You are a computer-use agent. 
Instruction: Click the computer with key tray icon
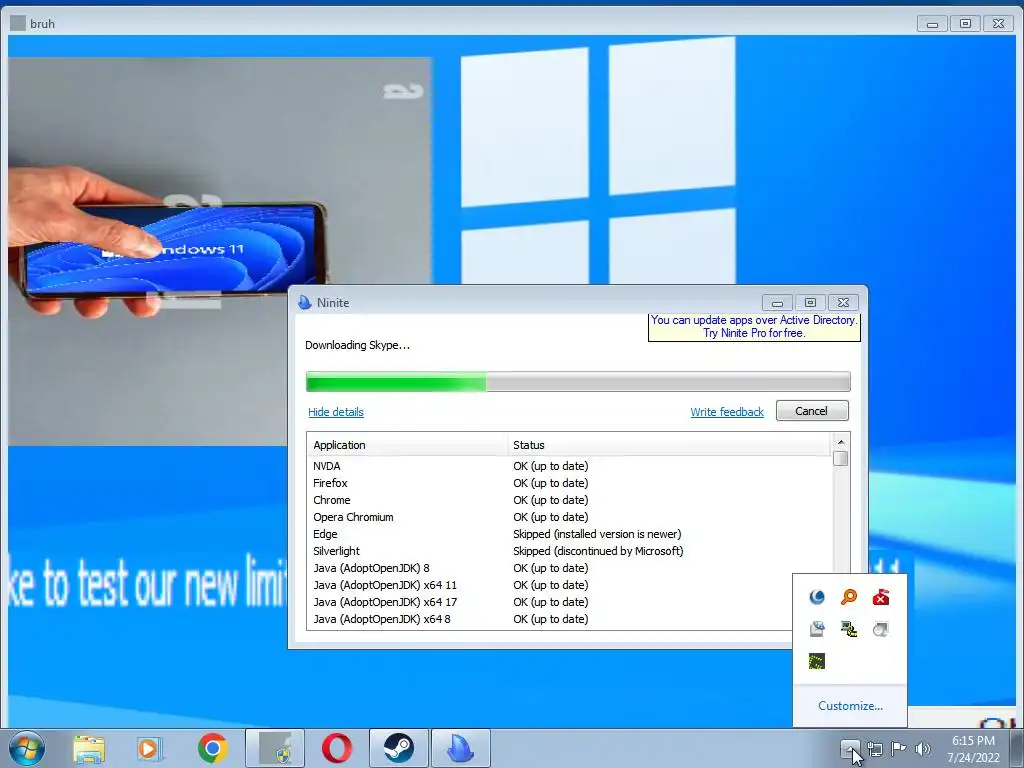[848, 629]
